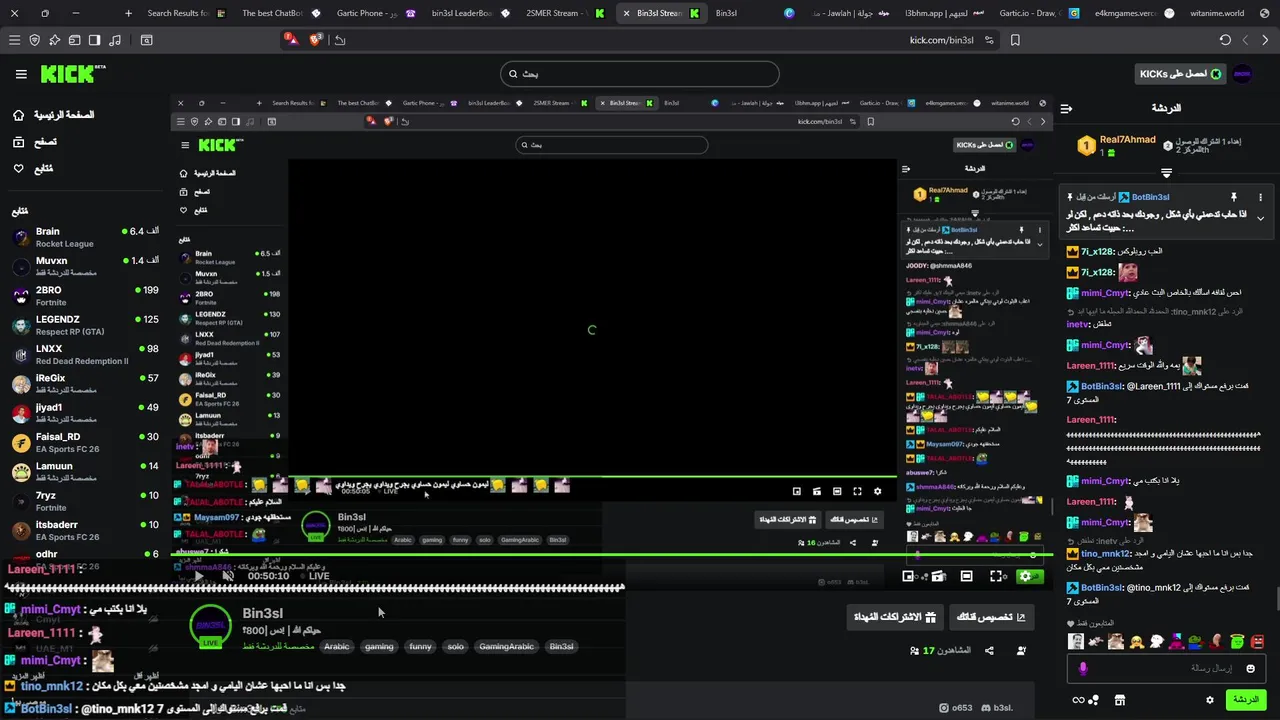Open 2BRO channel in followed list
Viewport: 1280px width, 720px height.
[x=85, y=295]
